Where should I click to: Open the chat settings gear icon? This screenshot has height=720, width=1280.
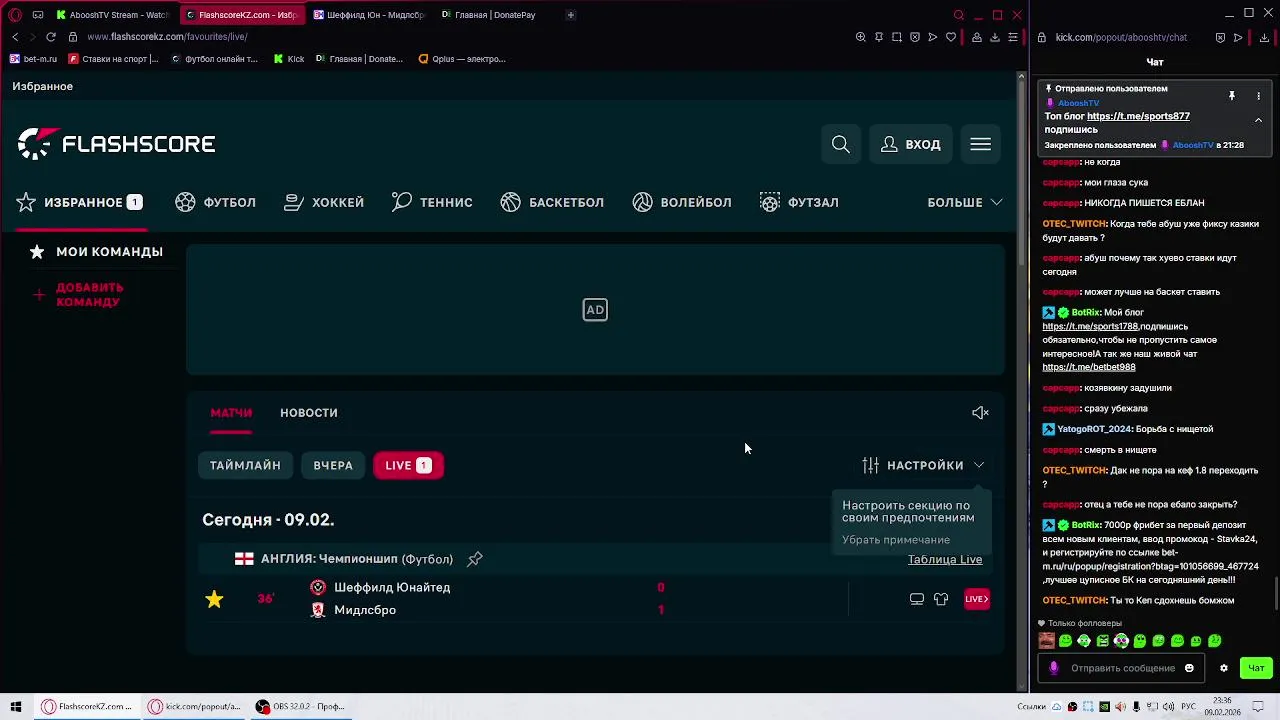click(1223, 668)
